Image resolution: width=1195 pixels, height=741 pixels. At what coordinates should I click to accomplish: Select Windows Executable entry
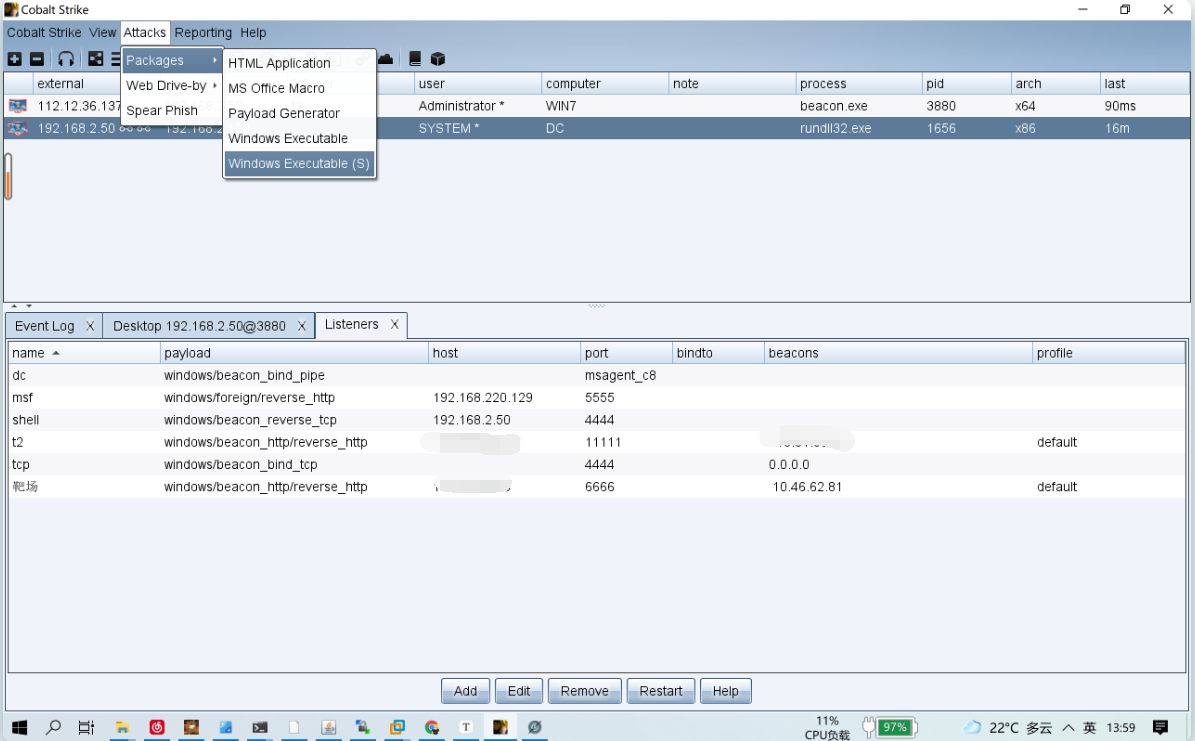(300, 139)
